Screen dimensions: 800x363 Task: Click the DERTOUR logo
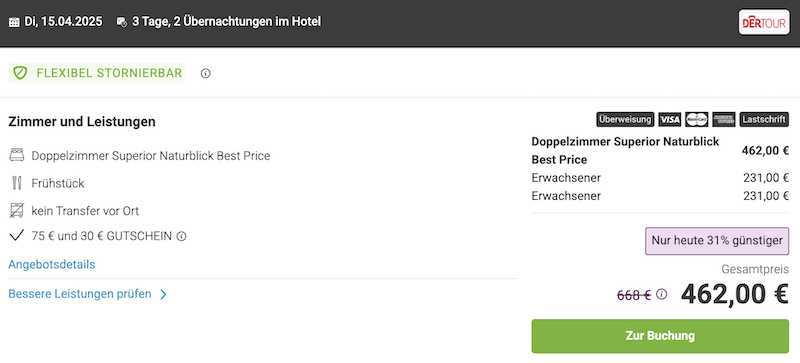point(764,22)
